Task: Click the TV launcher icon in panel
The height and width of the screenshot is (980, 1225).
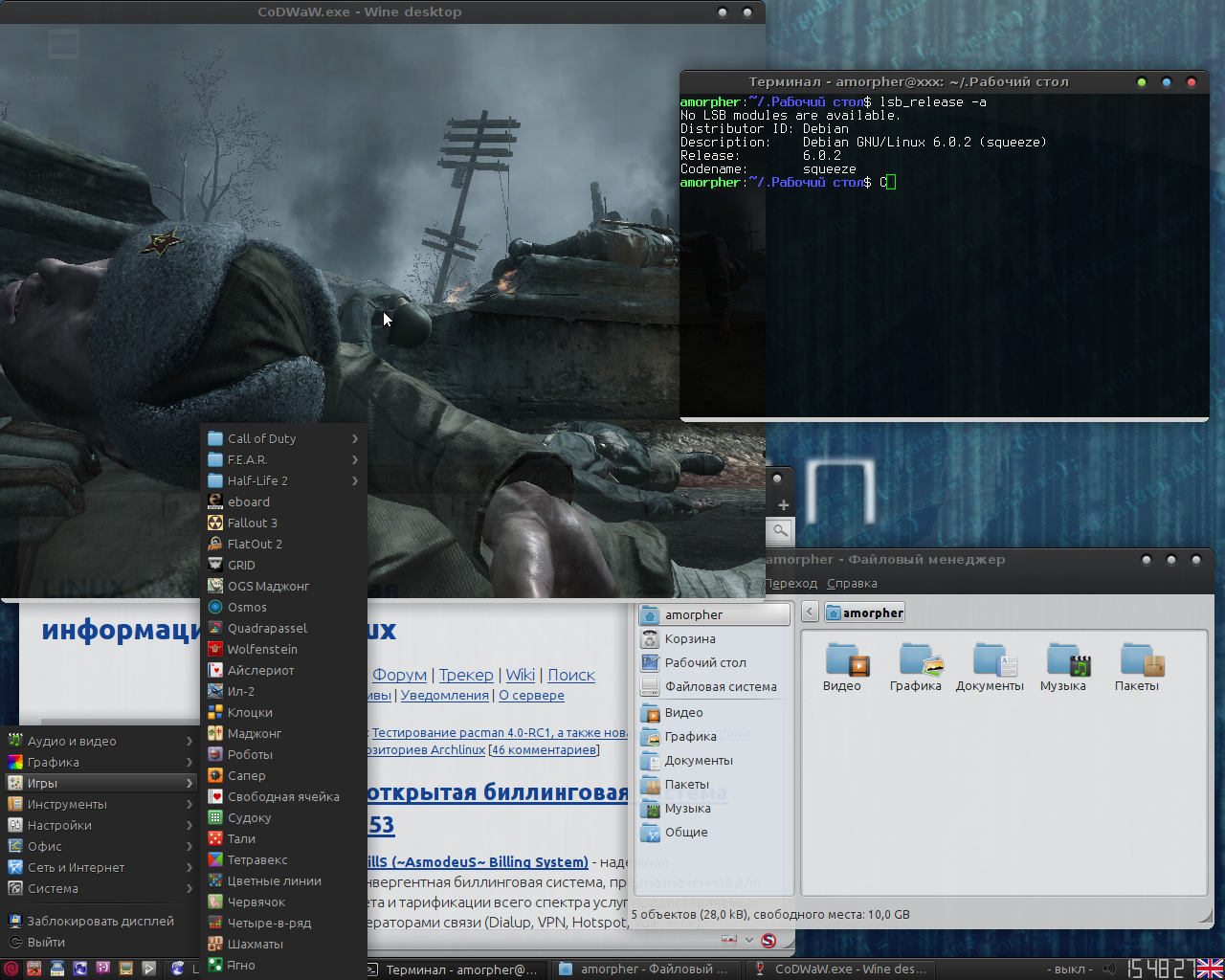Action: pos(125,969)
